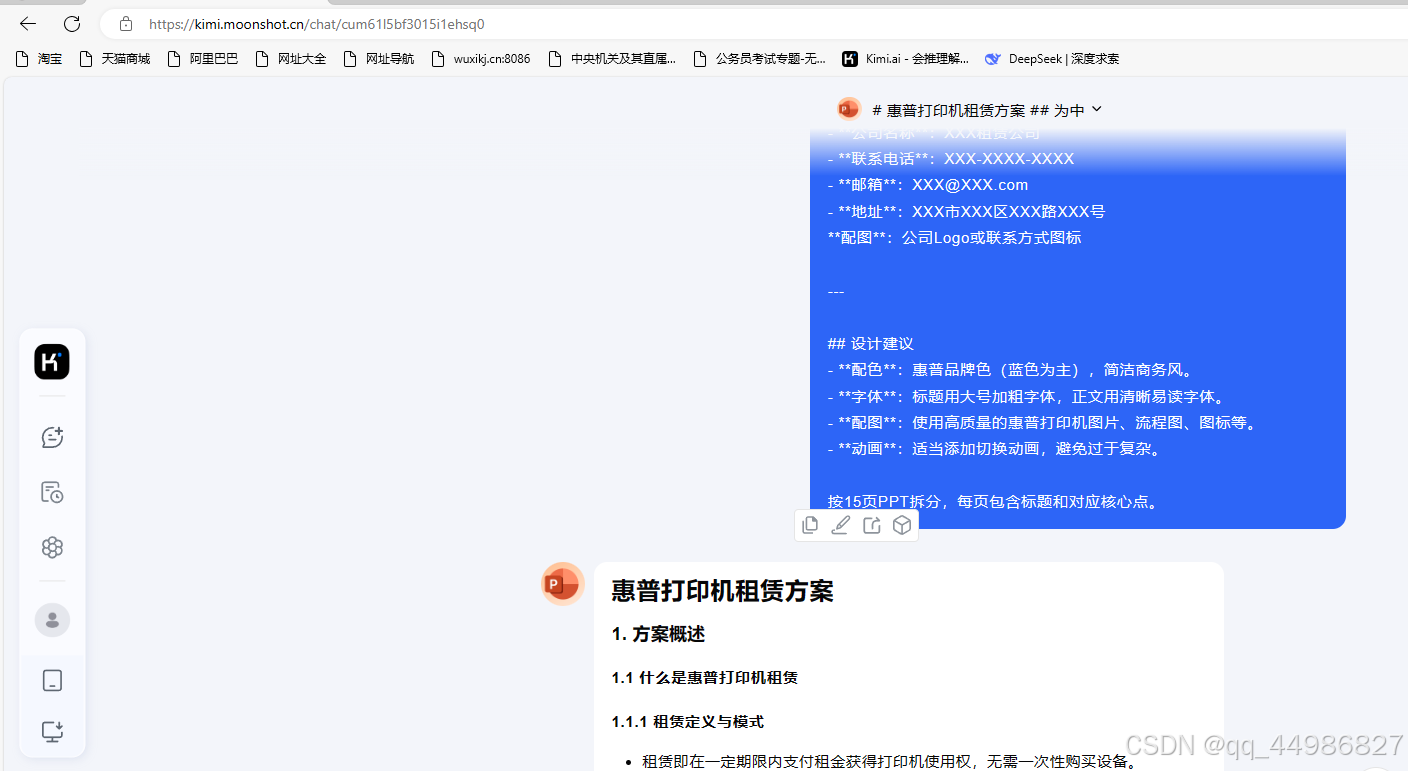Open 淘宝 bookmark
Screen dimensions: 1408x771
39,59
